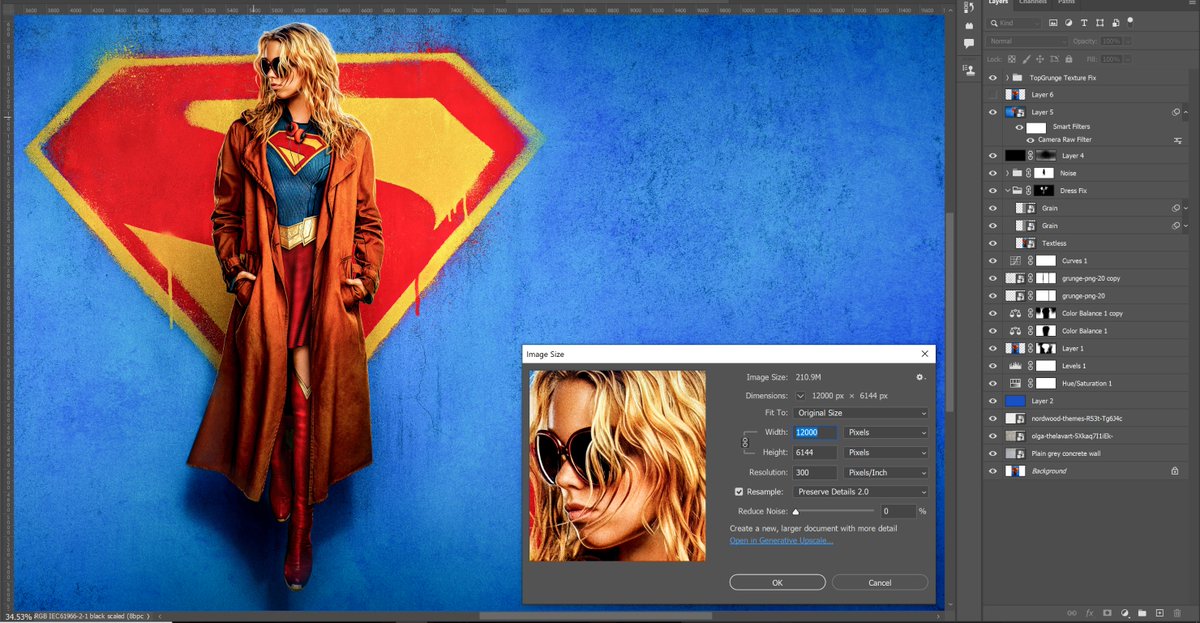Screen dimensions: 1200x623
Task: Hide Camera Raw Filter eye
Action: click(x=1029, y=140)
